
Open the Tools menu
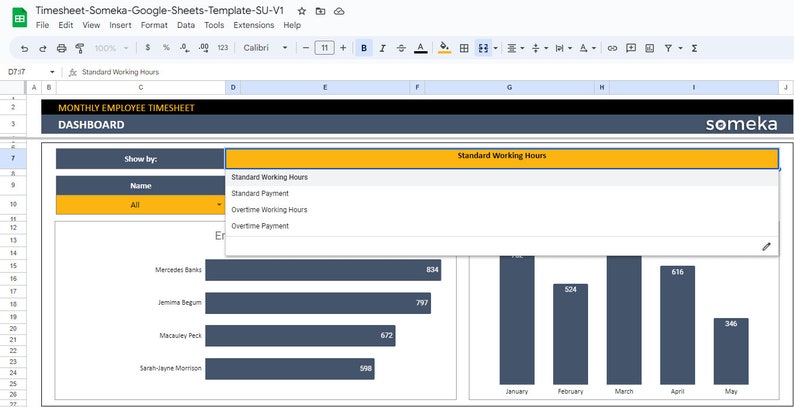tap(214, 25)
